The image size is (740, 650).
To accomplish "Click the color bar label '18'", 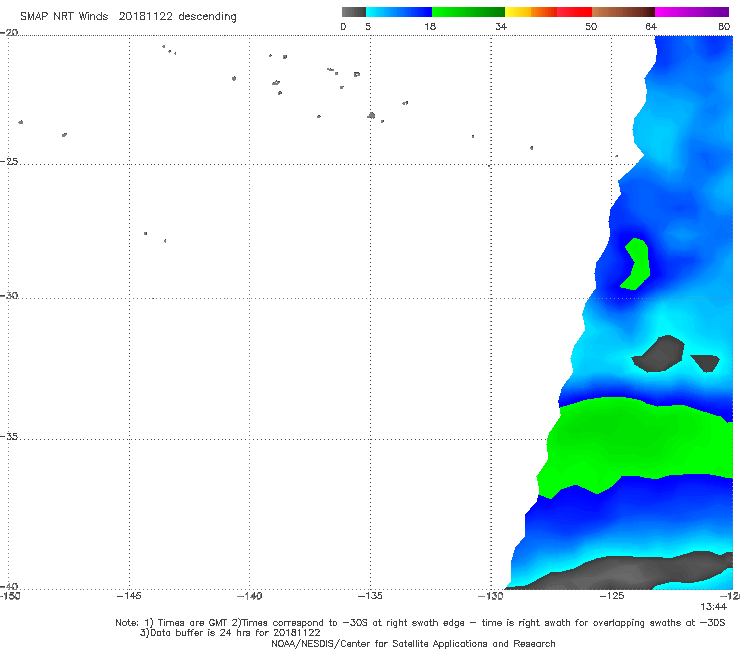I will coord(430,26).
